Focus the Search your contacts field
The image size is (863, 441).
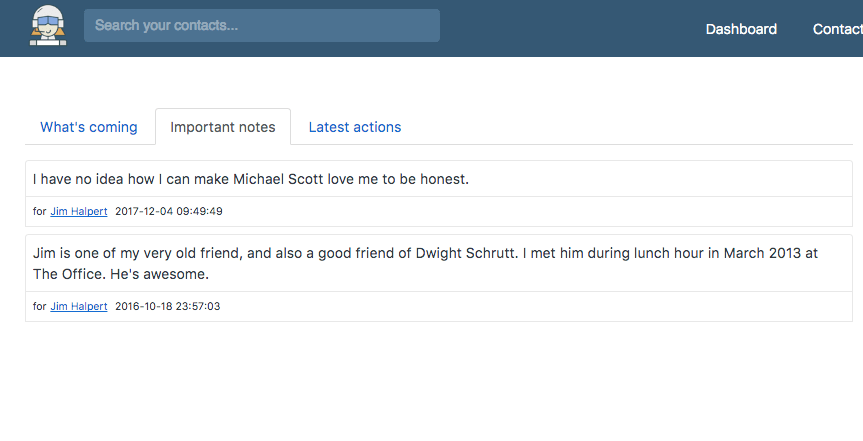pos(262,25)
